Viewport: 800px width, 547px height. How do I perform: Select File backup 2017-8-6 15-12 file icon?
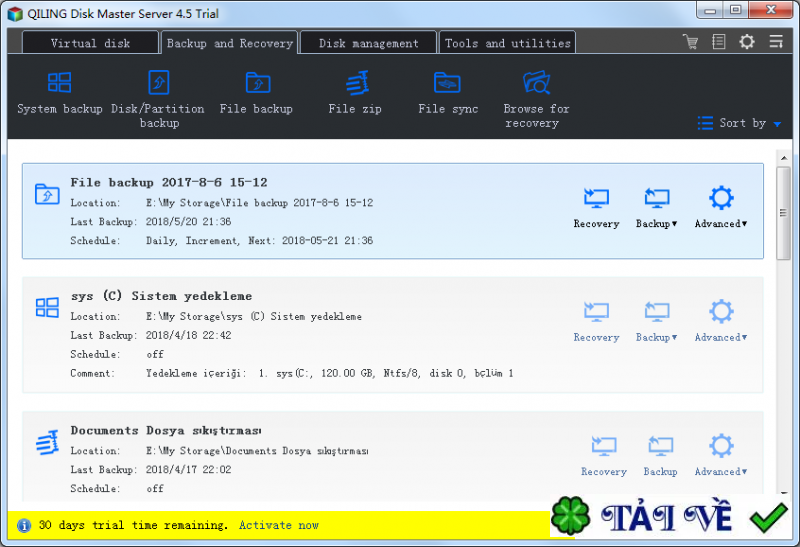tap(47, 194)
